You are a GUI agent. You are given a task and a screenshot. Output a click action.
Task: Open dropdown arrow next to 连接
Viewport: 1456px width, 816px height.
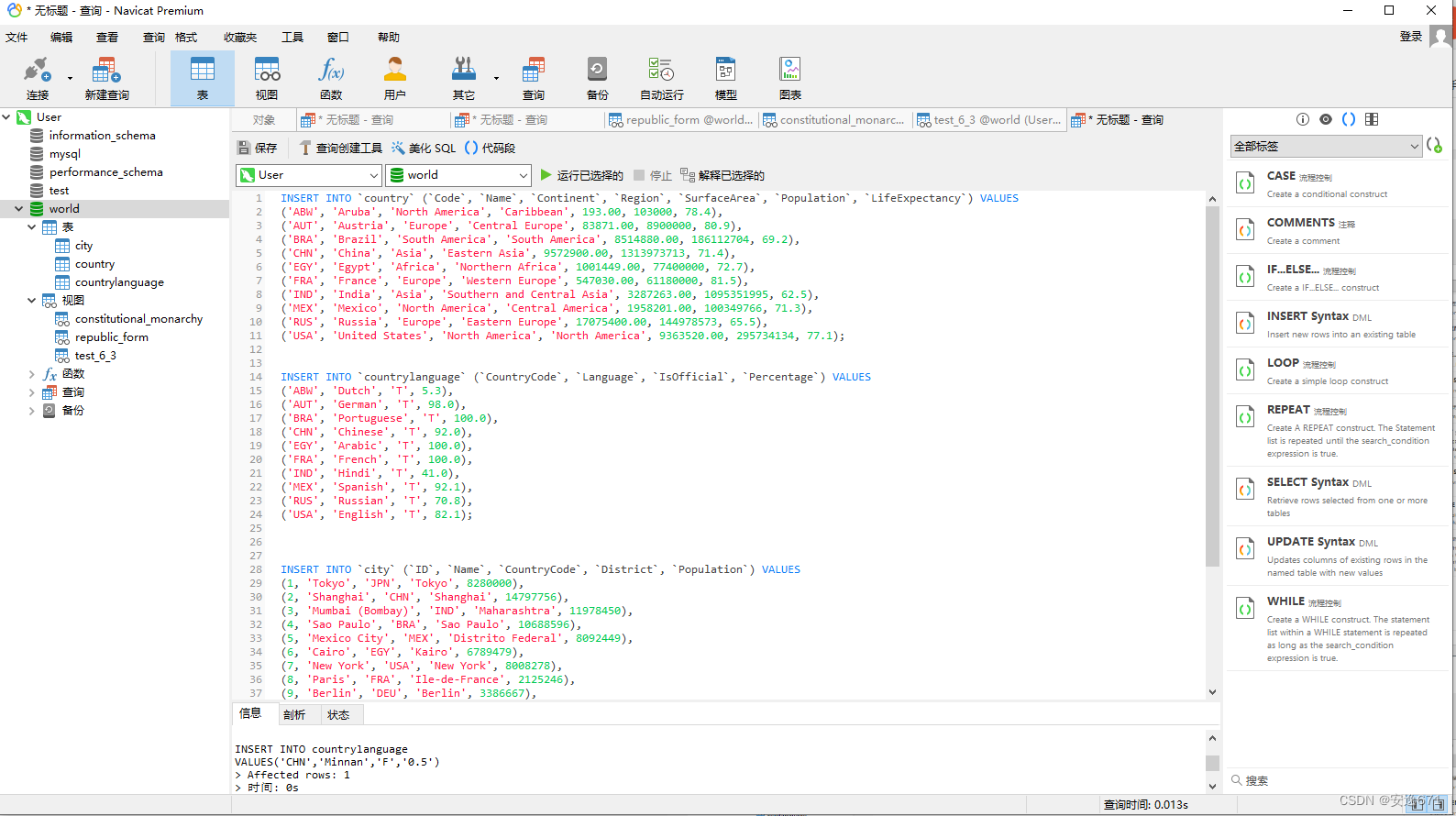(70, 79)
